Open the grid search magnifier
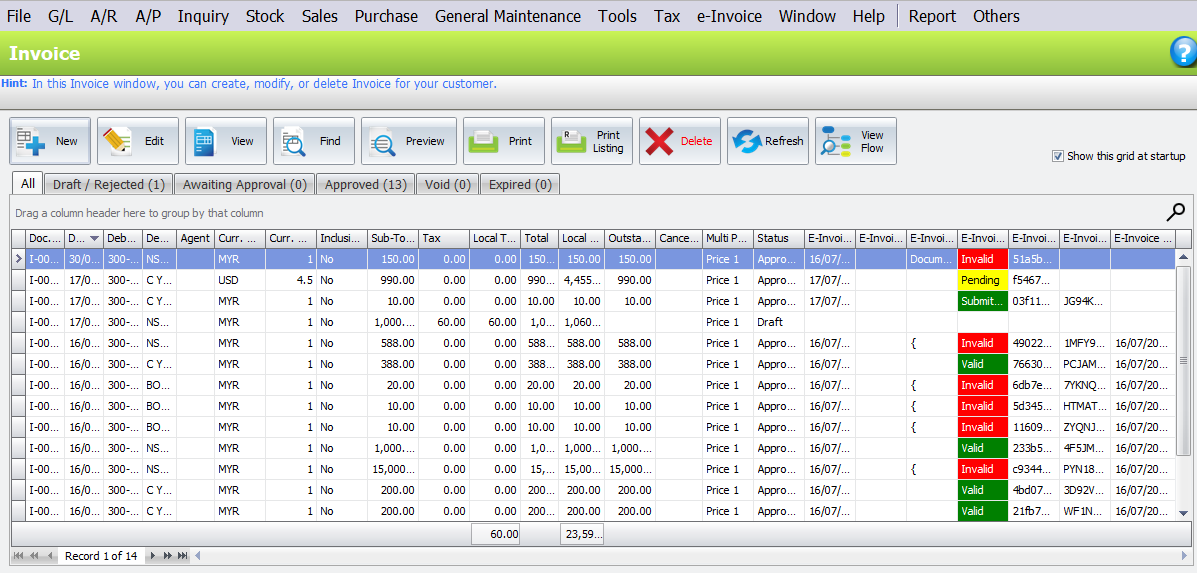Screen dimensions: 1197x573 [1176, 211]
